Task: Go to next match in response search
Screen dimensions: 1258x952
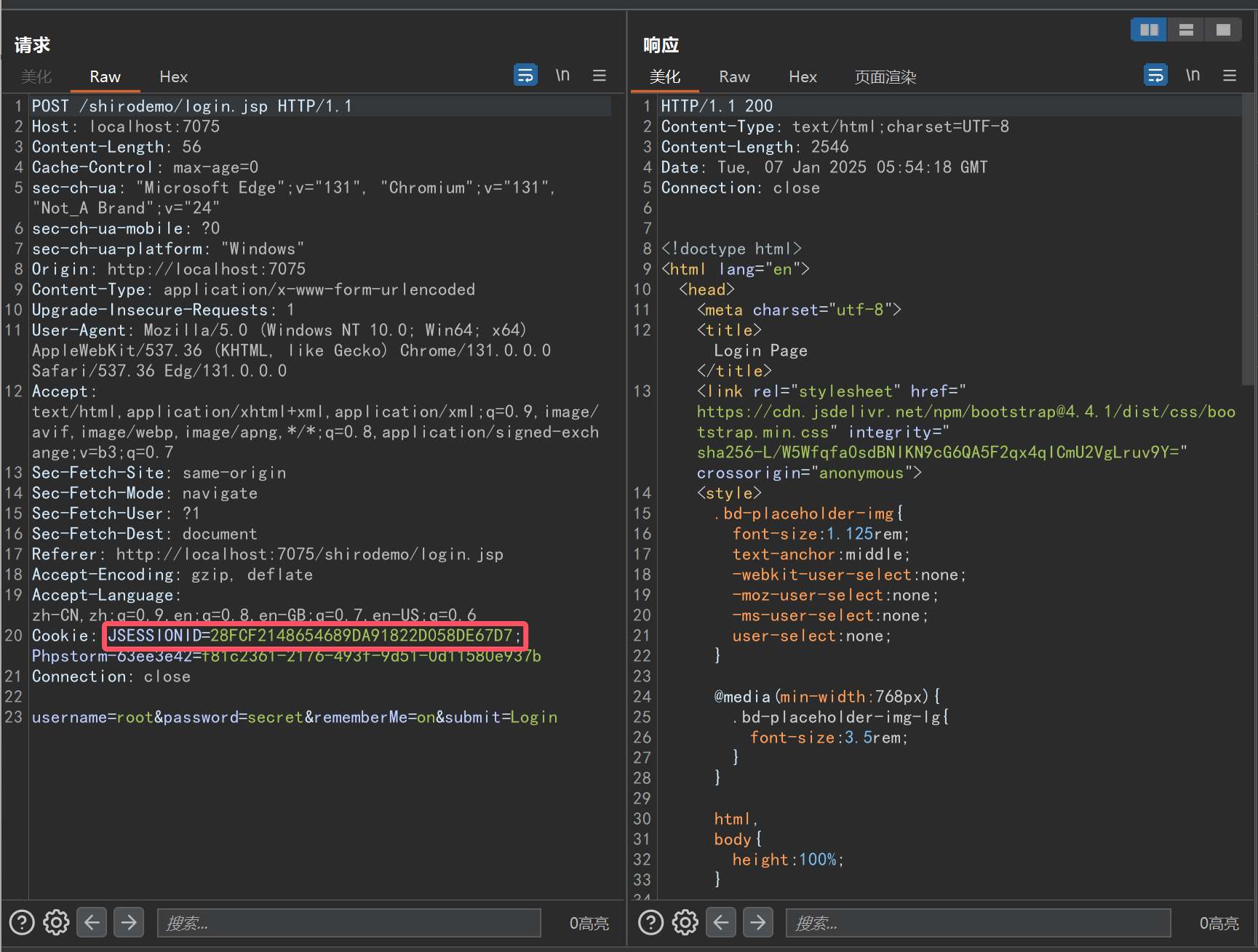Action: click(758, 922)
